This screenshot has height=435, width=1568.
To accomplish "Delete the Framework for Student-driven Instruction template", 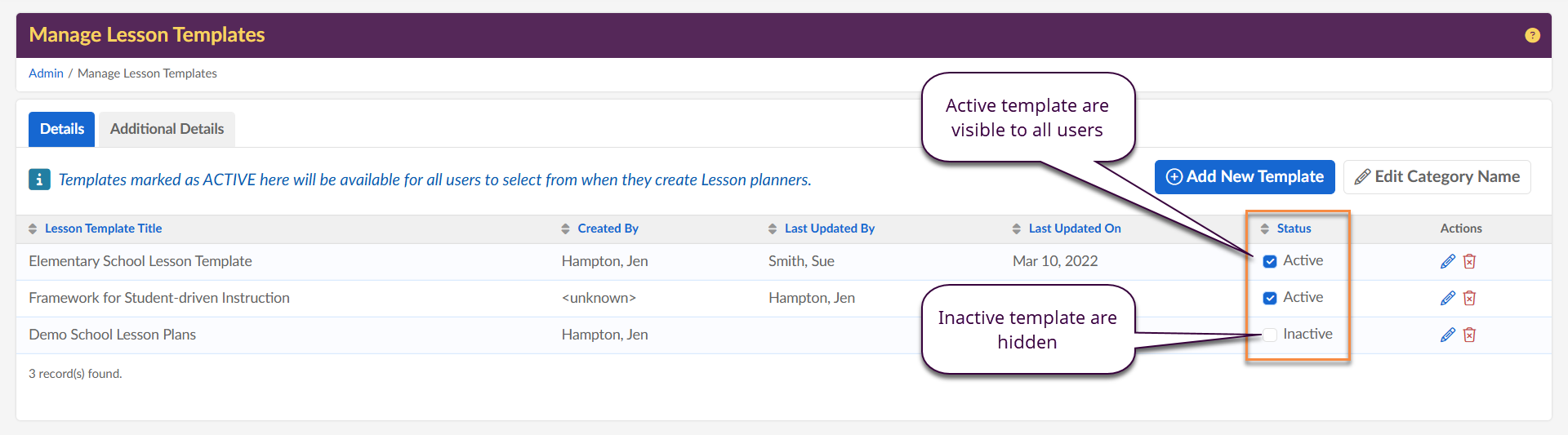I will click(1469, 298).
